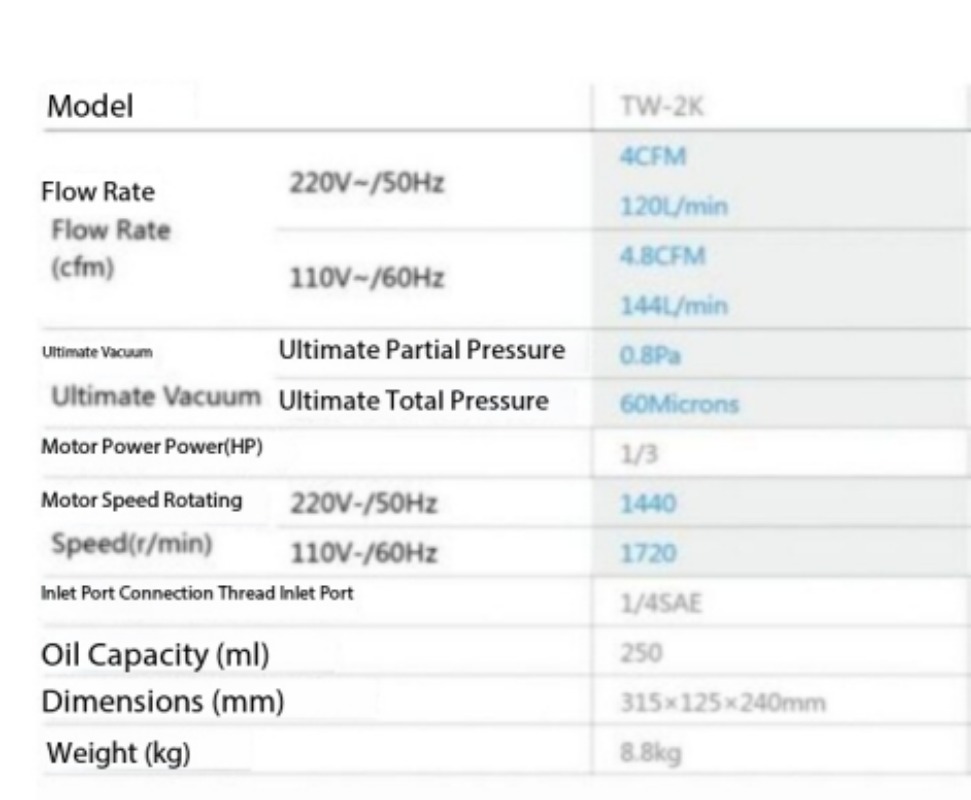
Task: Click the 0.8Pa pressure value
Action: click(x=650, y=355)
